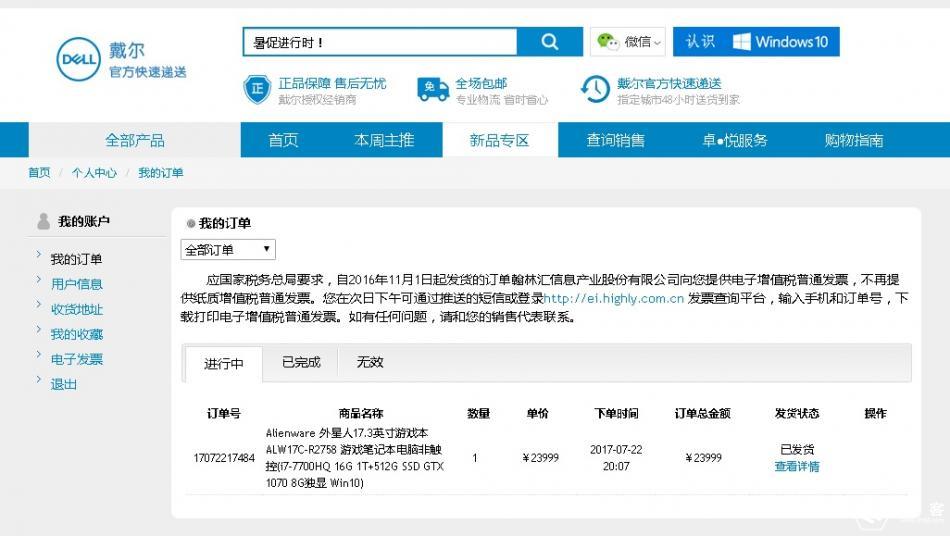The width and height of the screenshot is (950, 536).
Task: Click the 全场包邮 text
Action: pyautogui.click(x=481, y=83)
